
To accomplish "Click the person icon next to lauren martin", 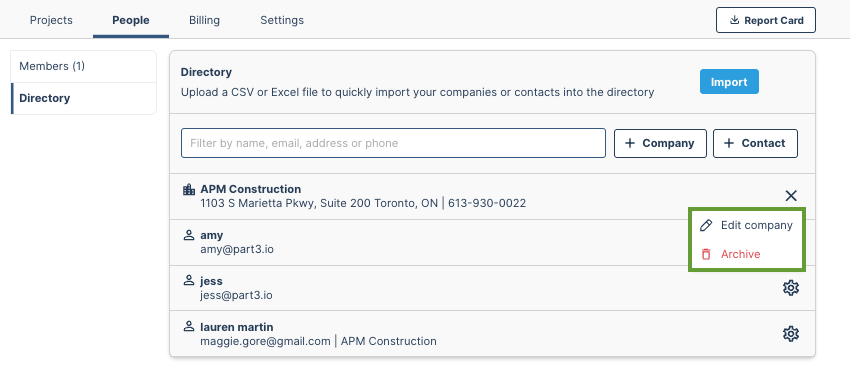I will [189, 326].
